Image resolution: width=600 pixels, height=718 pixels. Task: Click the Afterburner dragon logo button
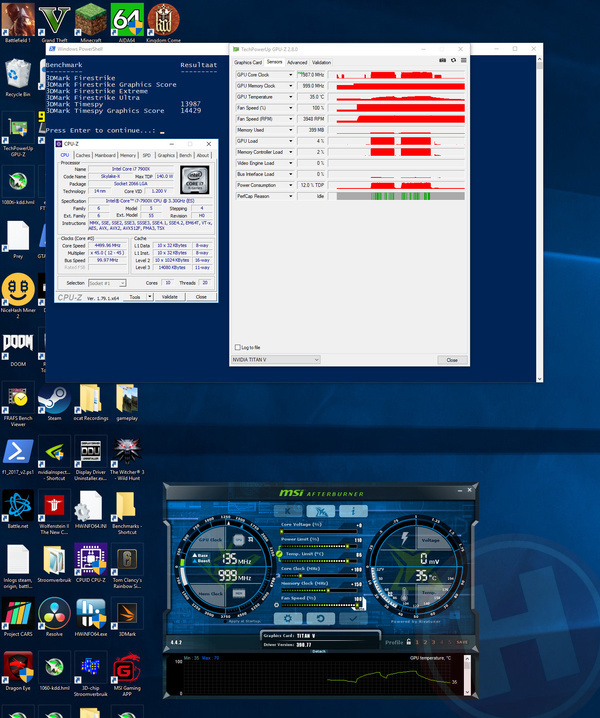320,511
